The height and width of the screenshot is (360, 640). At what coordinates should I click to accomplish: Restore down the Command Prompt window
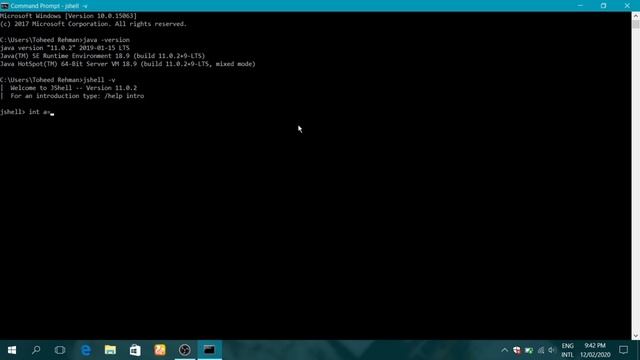point(603,6)
